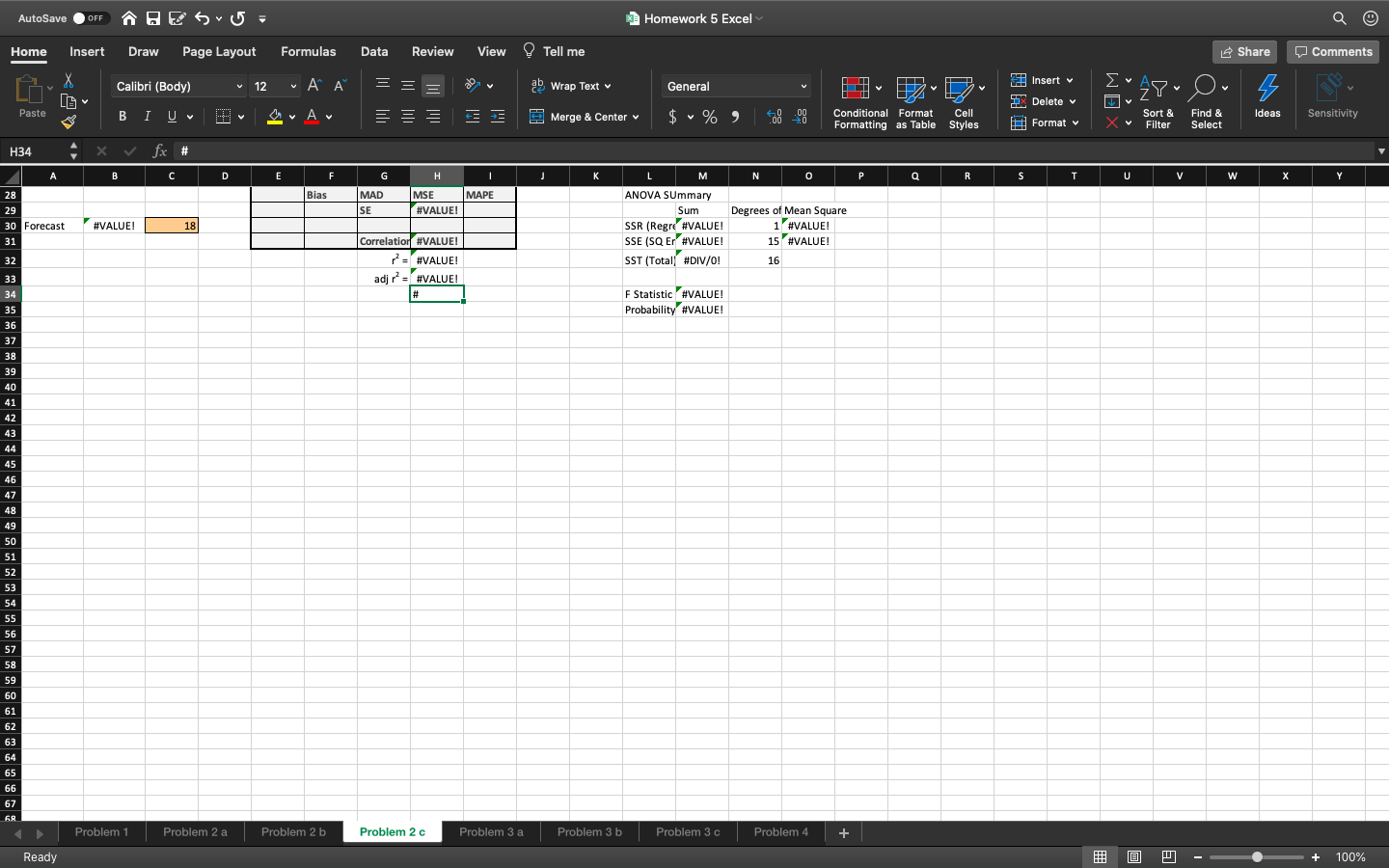The height and width of the screenshot is (868, 1389).
Task: Open the Insert ribbon tab
Action: tap(87, 51)
